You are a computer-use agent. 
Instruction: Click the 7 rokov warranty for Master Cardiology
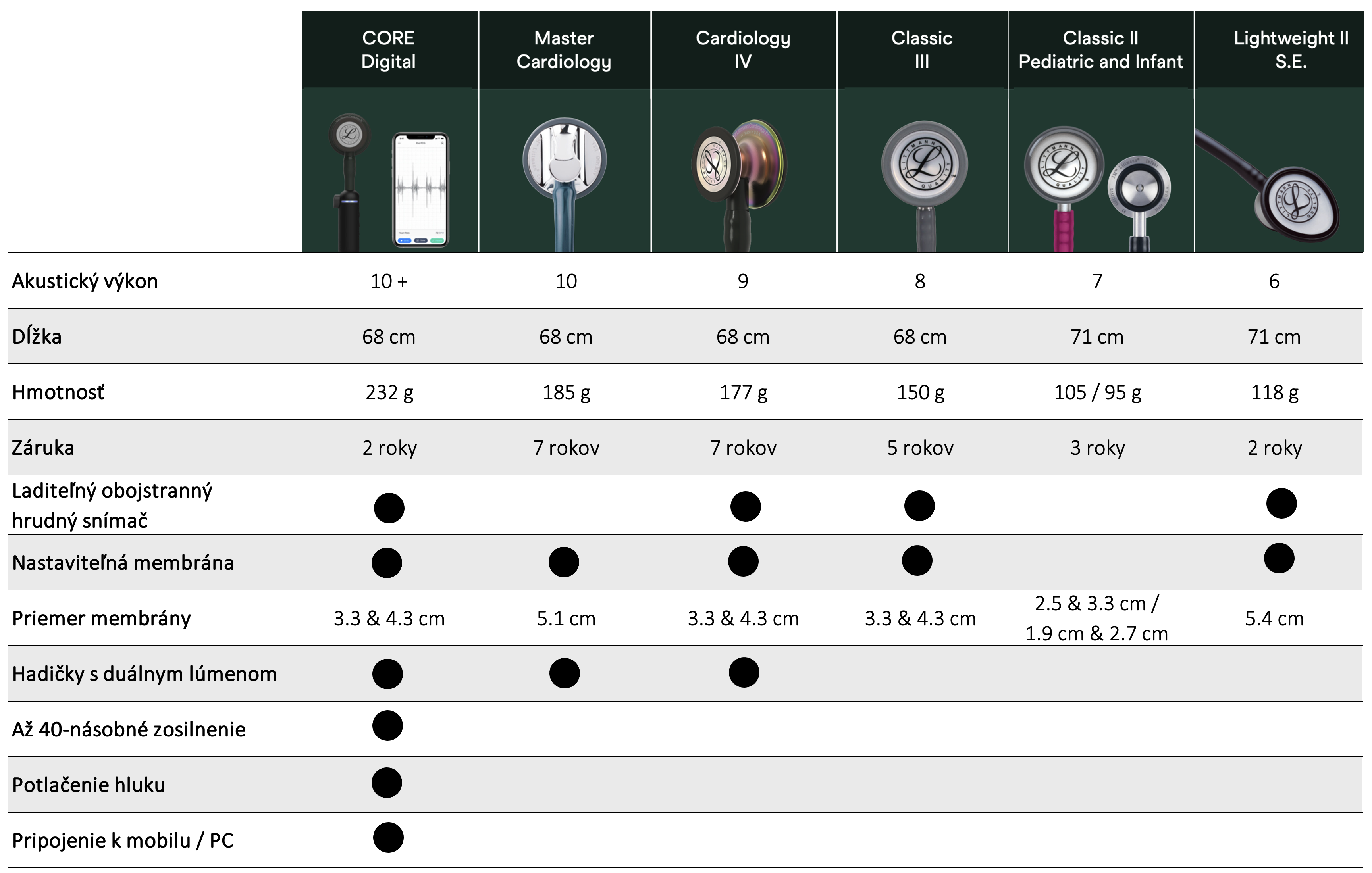tap(566, 448)
